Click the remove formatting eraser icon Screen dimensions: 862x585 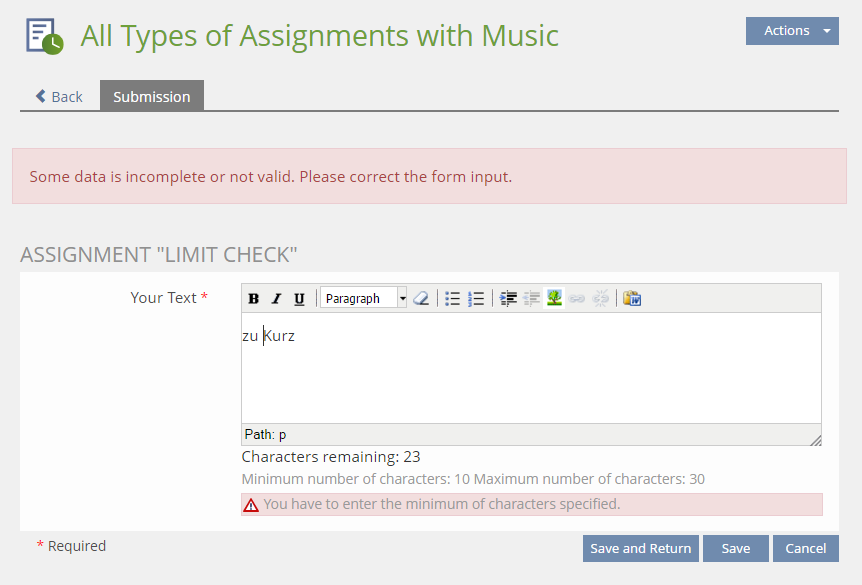421,298
